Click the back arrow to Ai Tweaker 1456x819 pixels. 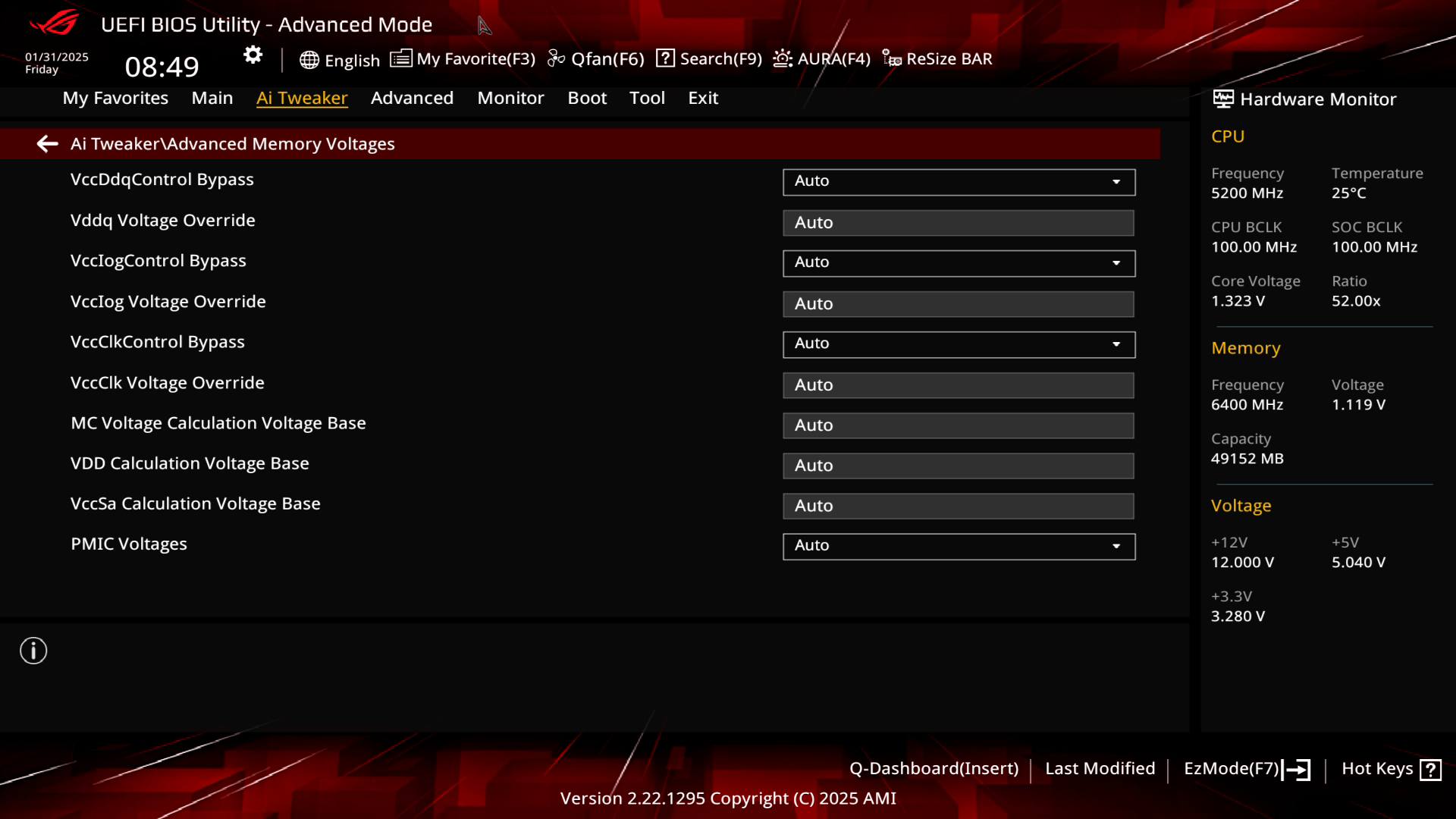47,143
